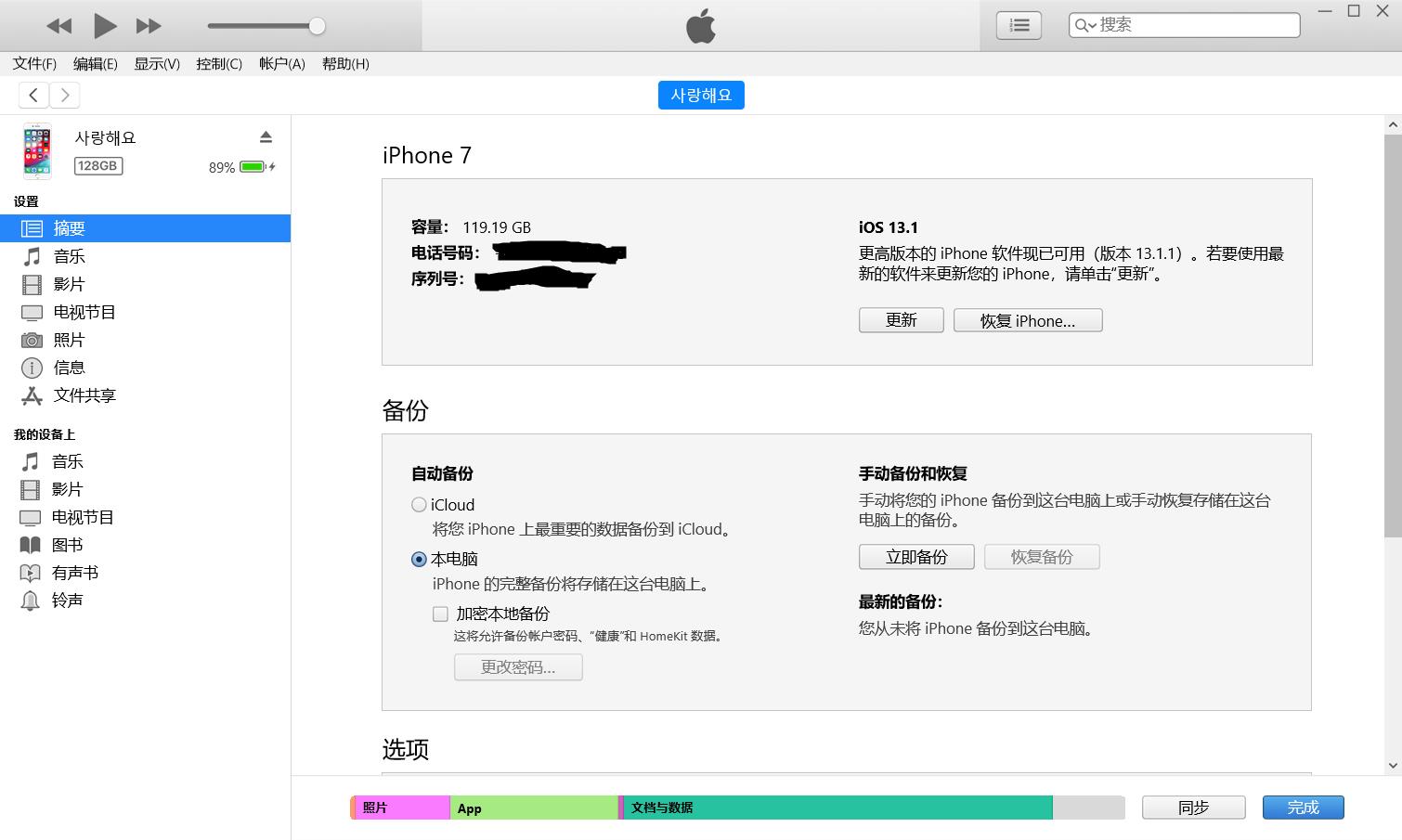Screen dimensions: 1402x840
Task: Open the 音乐 section in the sidebar
Action: 69,256
